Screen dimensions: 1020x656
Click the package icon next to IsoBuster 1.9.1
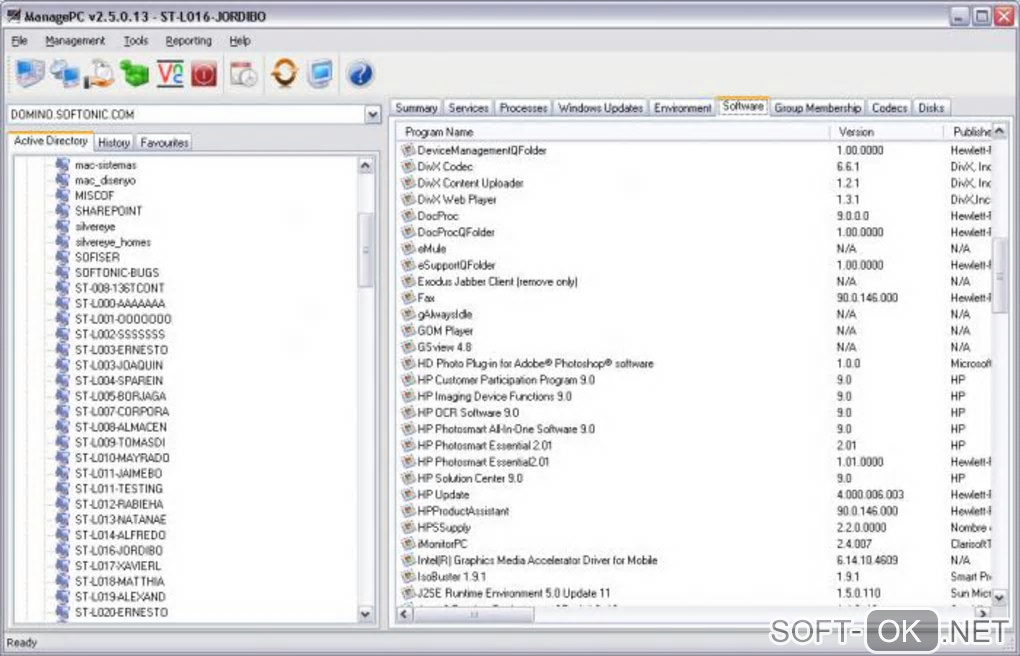[408, 577]
